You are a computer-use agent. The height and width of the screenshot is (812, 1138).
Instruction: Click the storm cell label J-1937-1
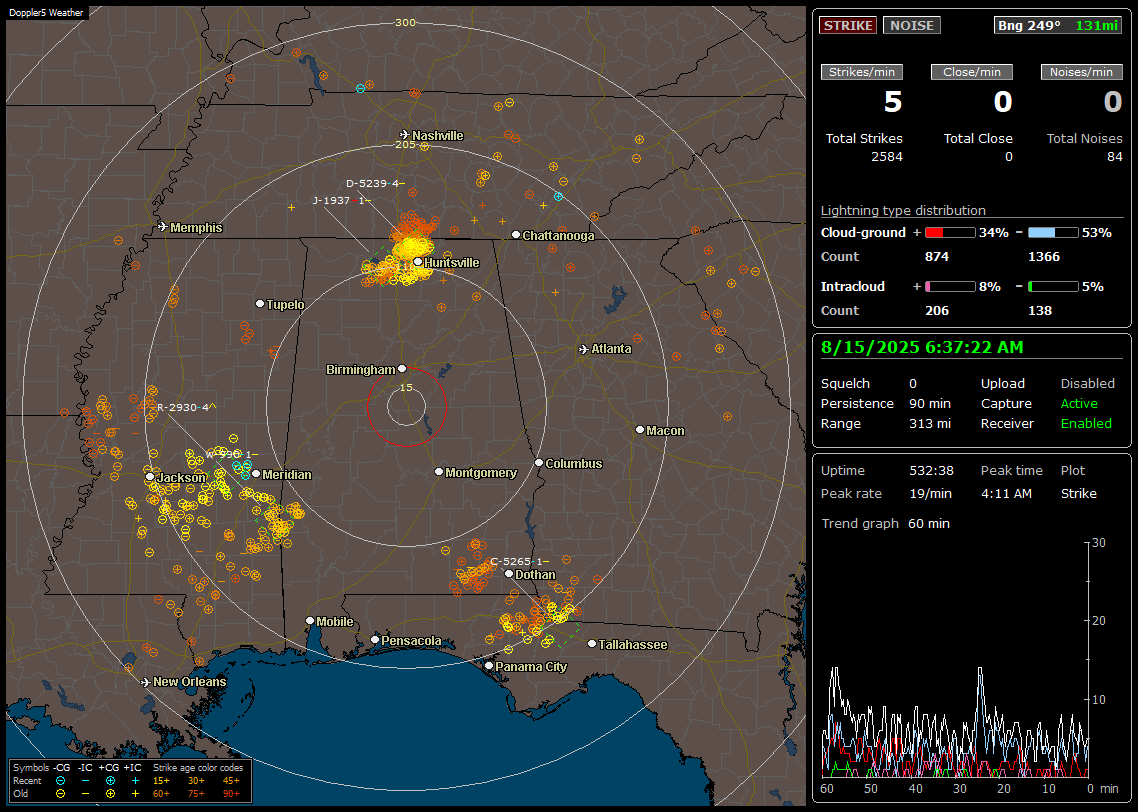click(342, 200)
